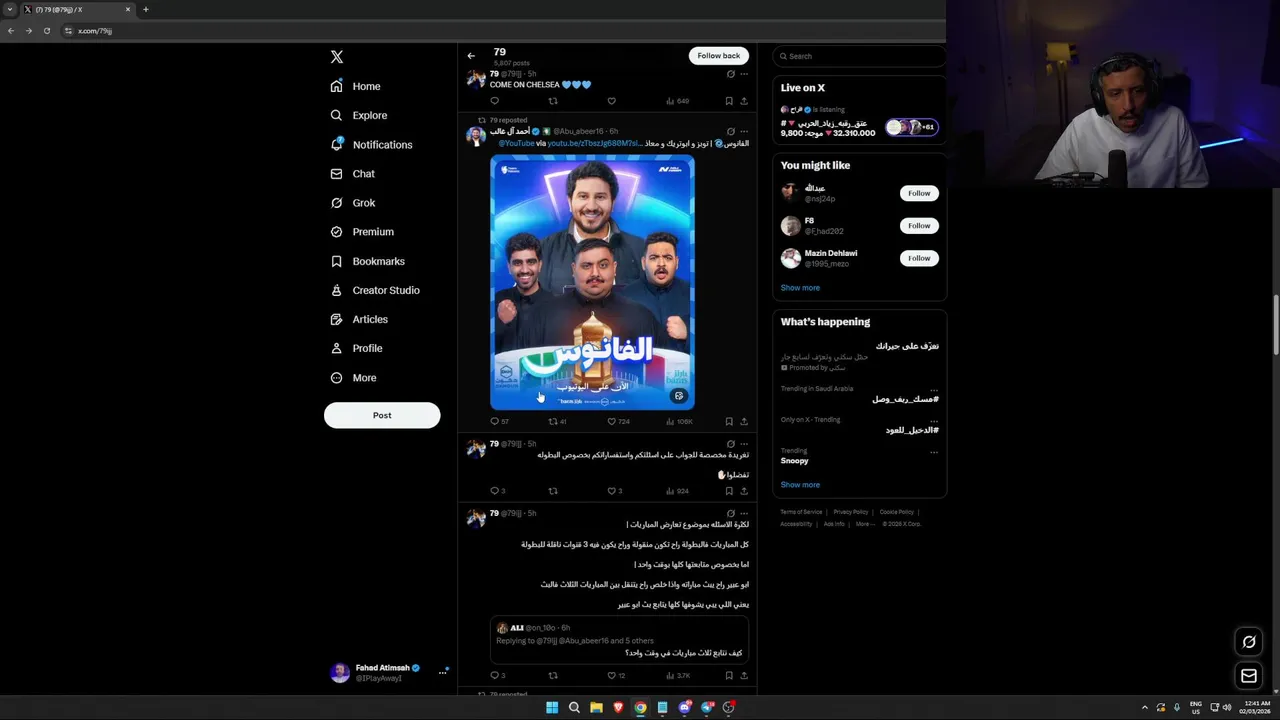1280x720 pixels.
Task: Open options for Snoopy trend
Action: [x=934, y=452]
